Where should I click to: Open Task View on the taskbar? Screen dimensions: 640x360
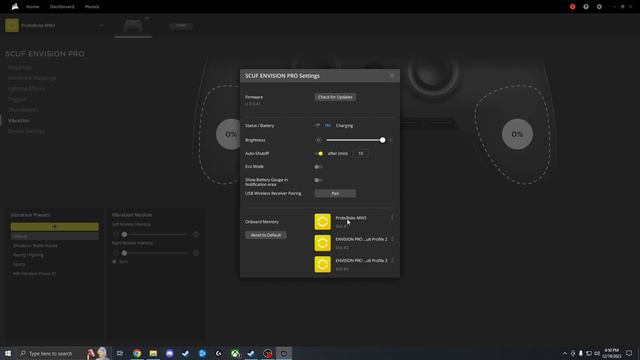coord(120,353)
